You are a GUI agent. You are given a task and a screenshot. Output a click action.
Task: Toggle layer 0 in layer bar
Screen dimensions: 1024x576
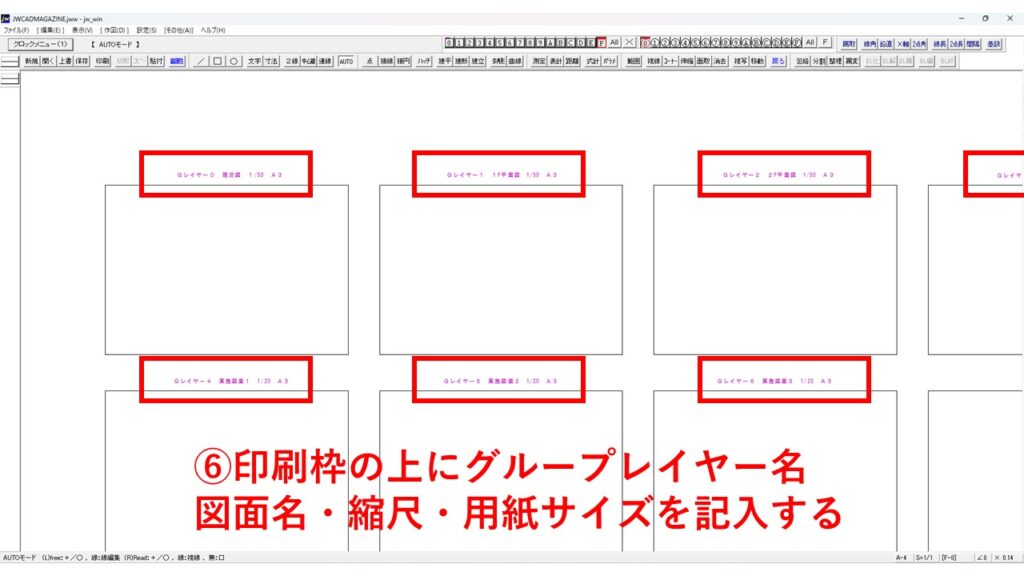pos(450,43)
